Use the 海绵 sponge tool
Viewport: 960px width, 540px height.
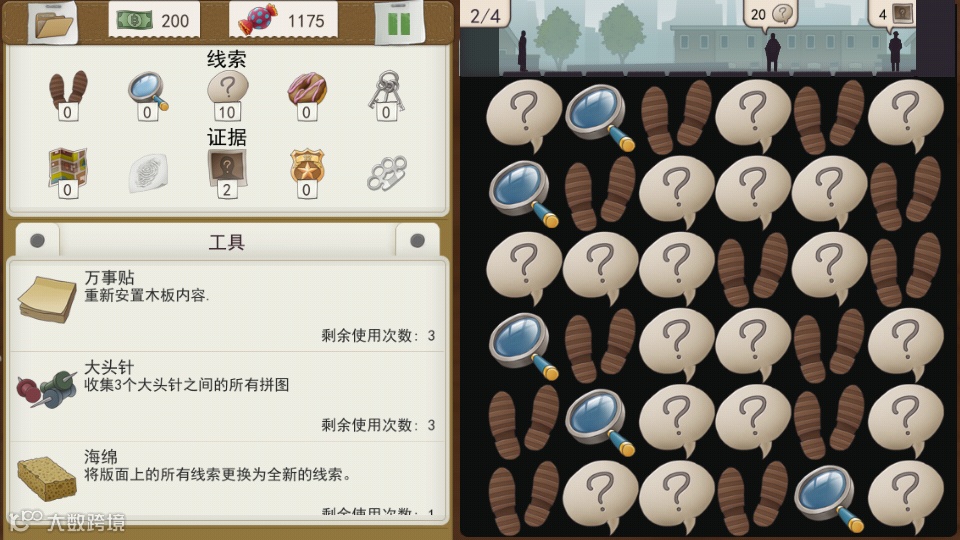pos(227,479)
